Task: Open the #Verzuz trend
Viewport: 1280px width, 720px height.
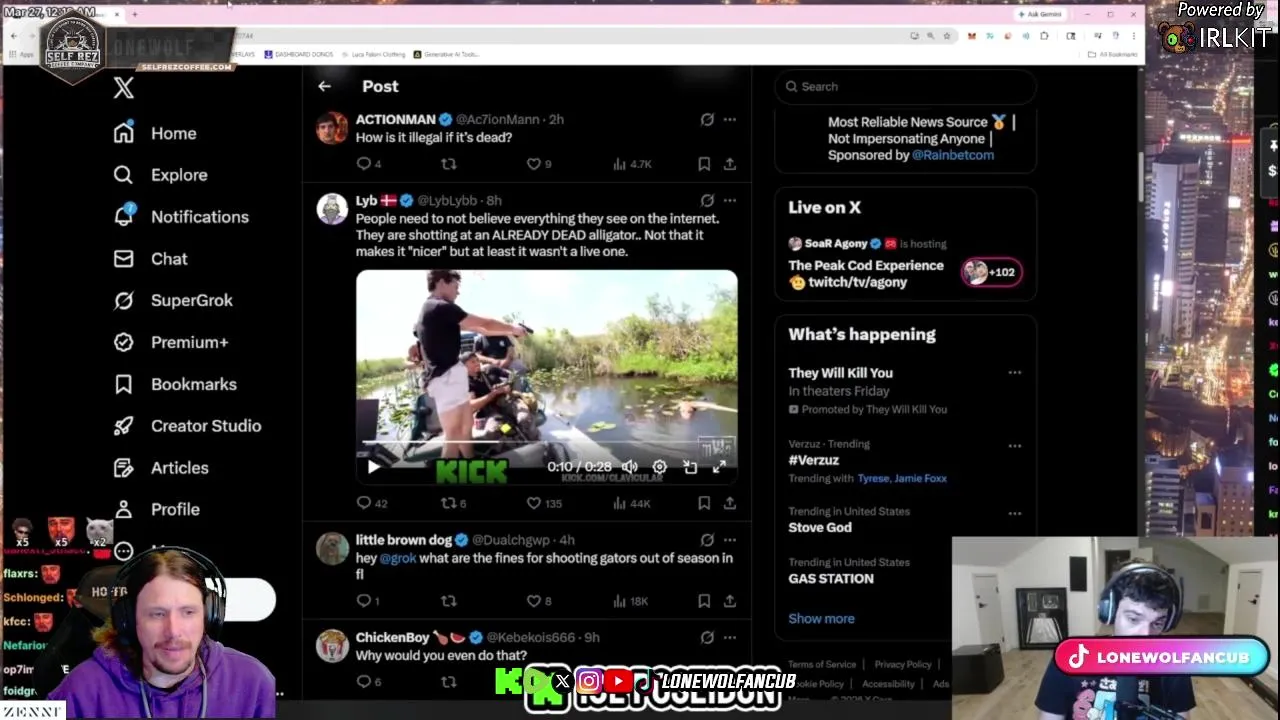Action: point(814,461)
